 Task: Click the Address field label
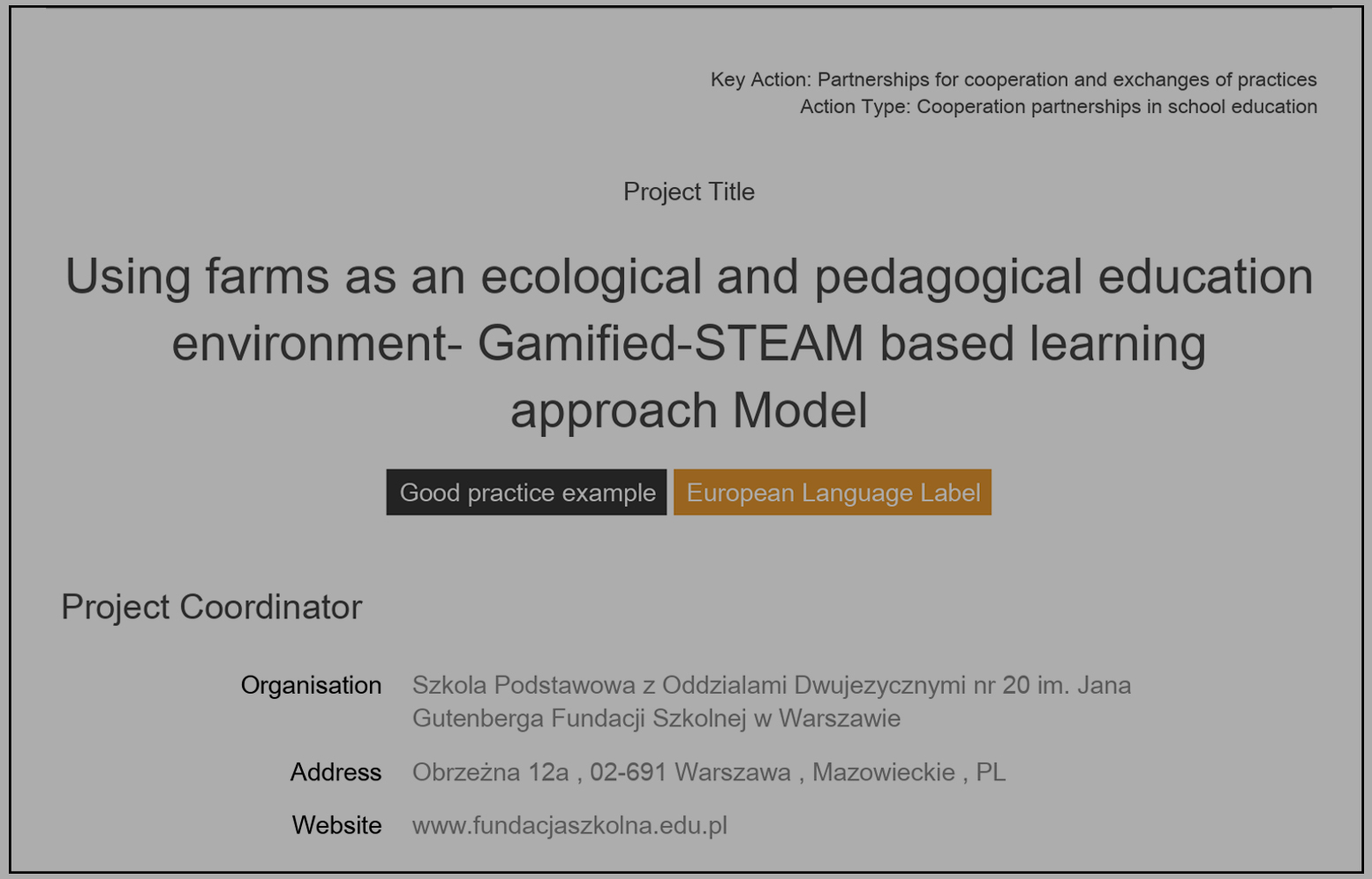335,772
